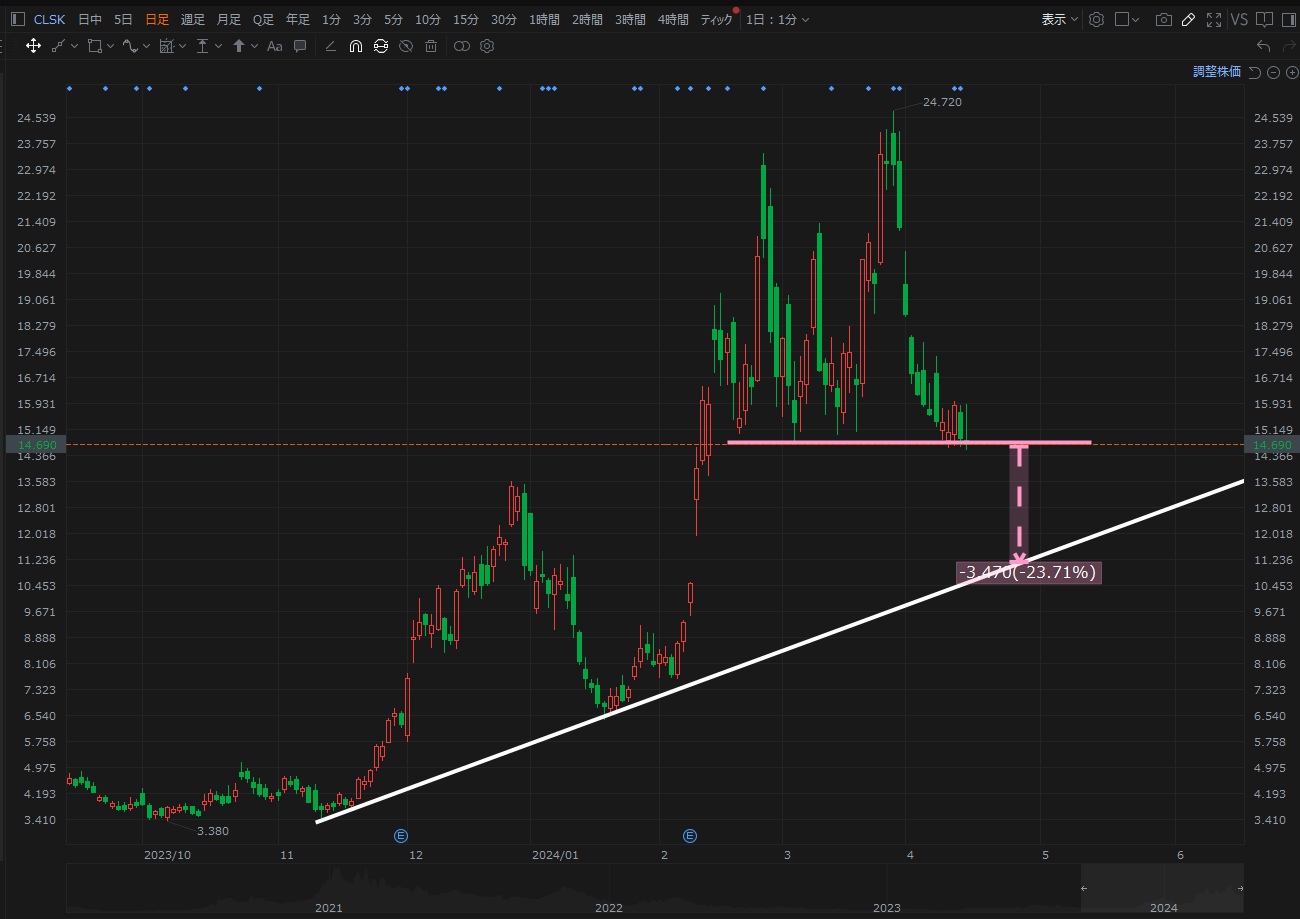Click the 14.690 current price tag on left axis
Viewport: 1300px width, 919px height.
pos(36,445)
